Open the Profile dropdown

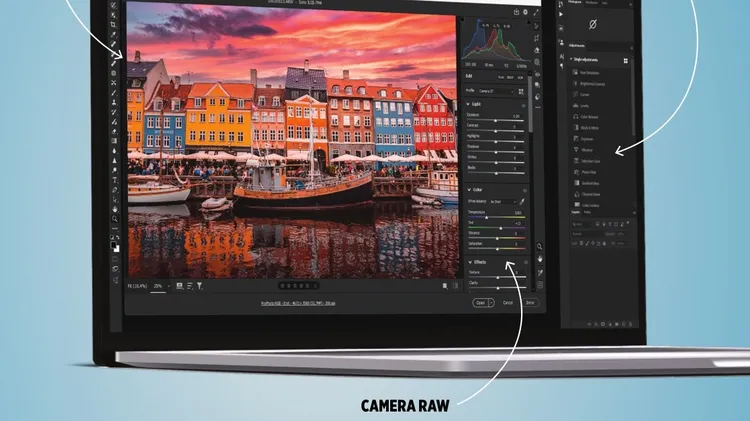[498, 91]
